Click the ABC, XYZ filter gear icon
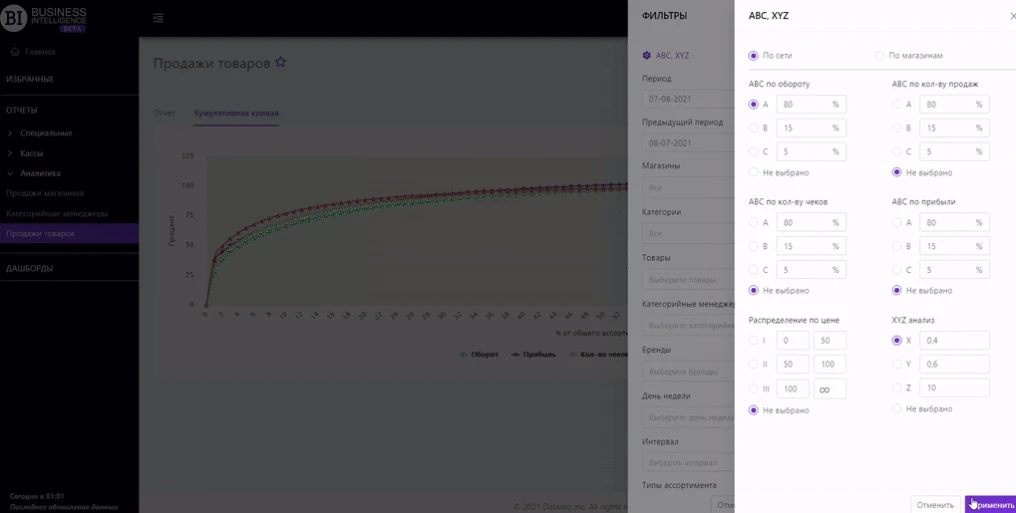The image size is (1016, 513). [647, 56]
